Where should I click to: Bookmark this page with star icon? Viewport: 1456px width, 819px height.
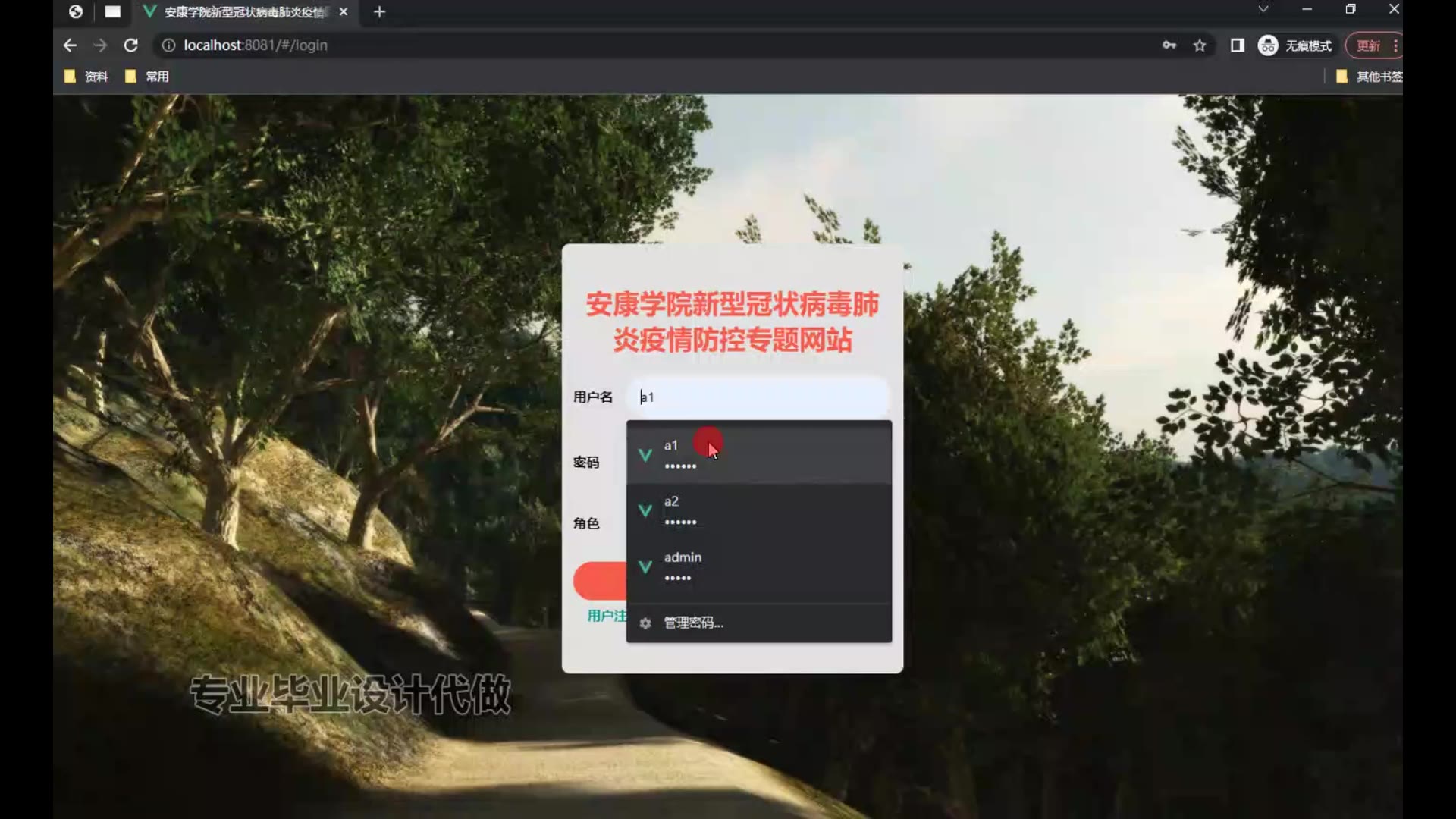1200,45
